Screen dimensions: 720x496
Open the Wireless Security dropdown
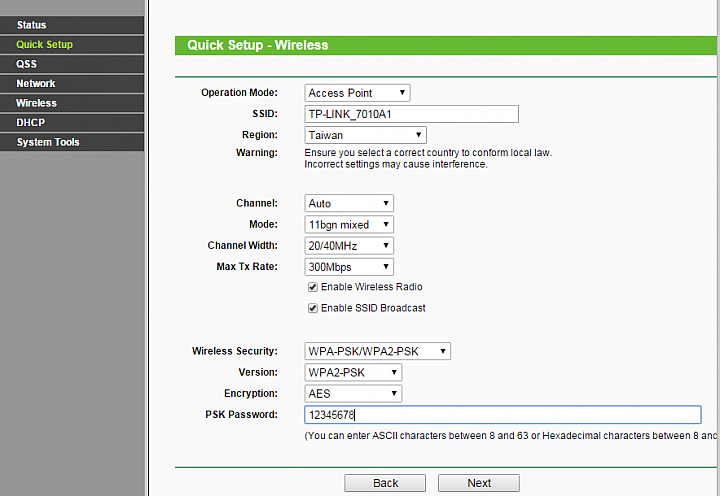pos(377,351)
